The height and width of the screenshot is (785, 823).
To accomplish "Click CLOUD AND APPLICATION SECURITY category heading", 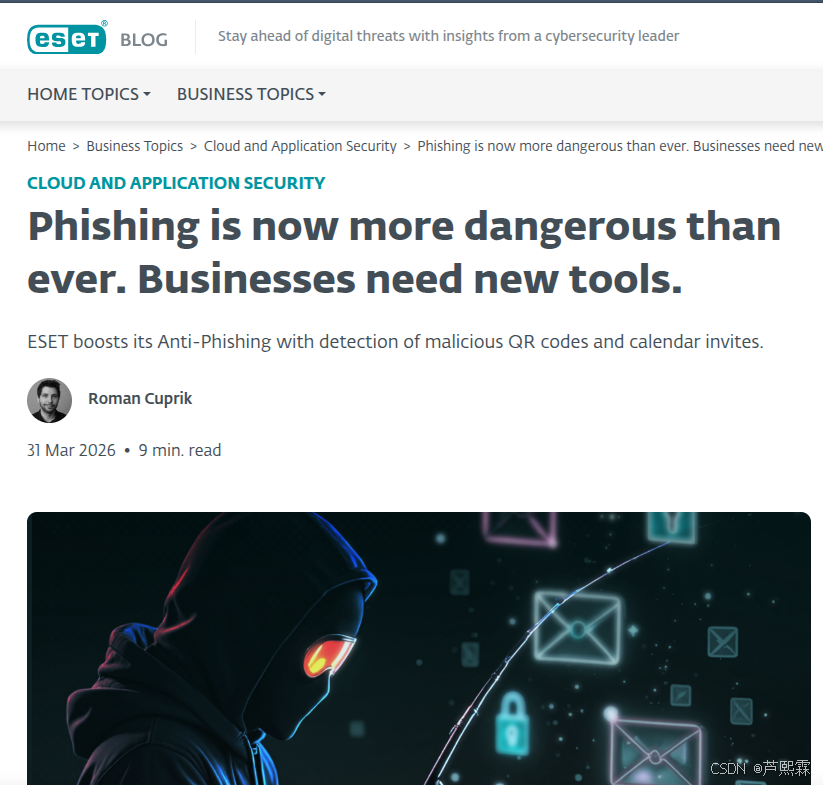I will click(176, 183).
